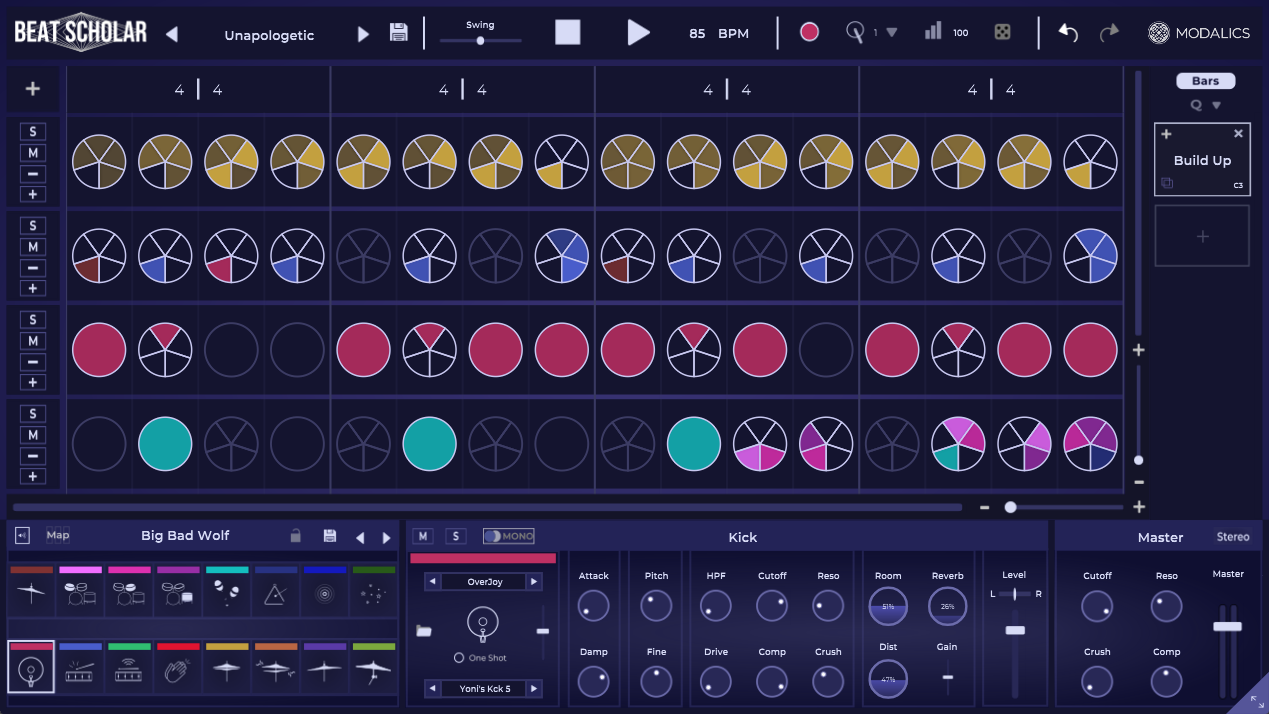Click the Kick Level fader

[1015, 630]
